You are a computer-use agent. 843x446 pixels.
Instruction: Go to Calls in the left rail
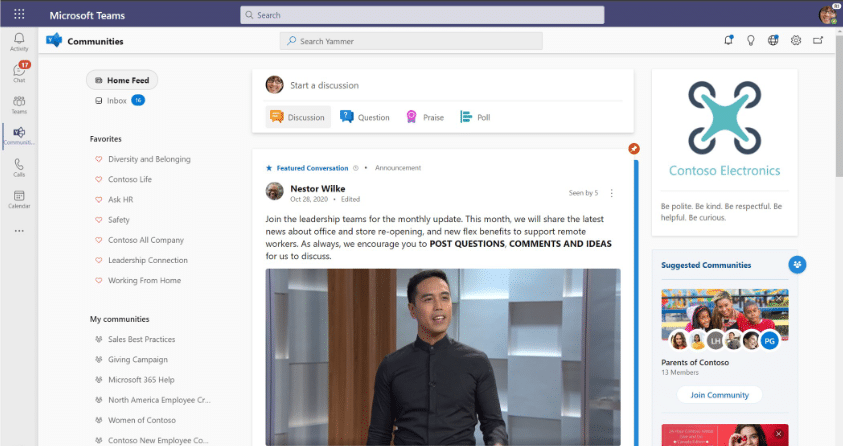(x=19, y=166)
